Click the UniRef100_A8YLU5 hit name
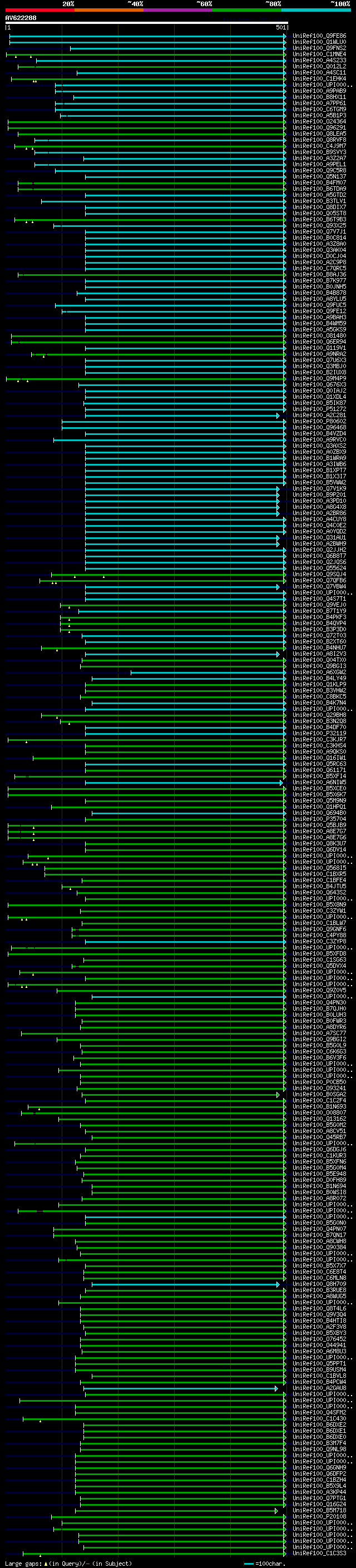Screen dimensions: 356x1568 click(x=319, y=299)
